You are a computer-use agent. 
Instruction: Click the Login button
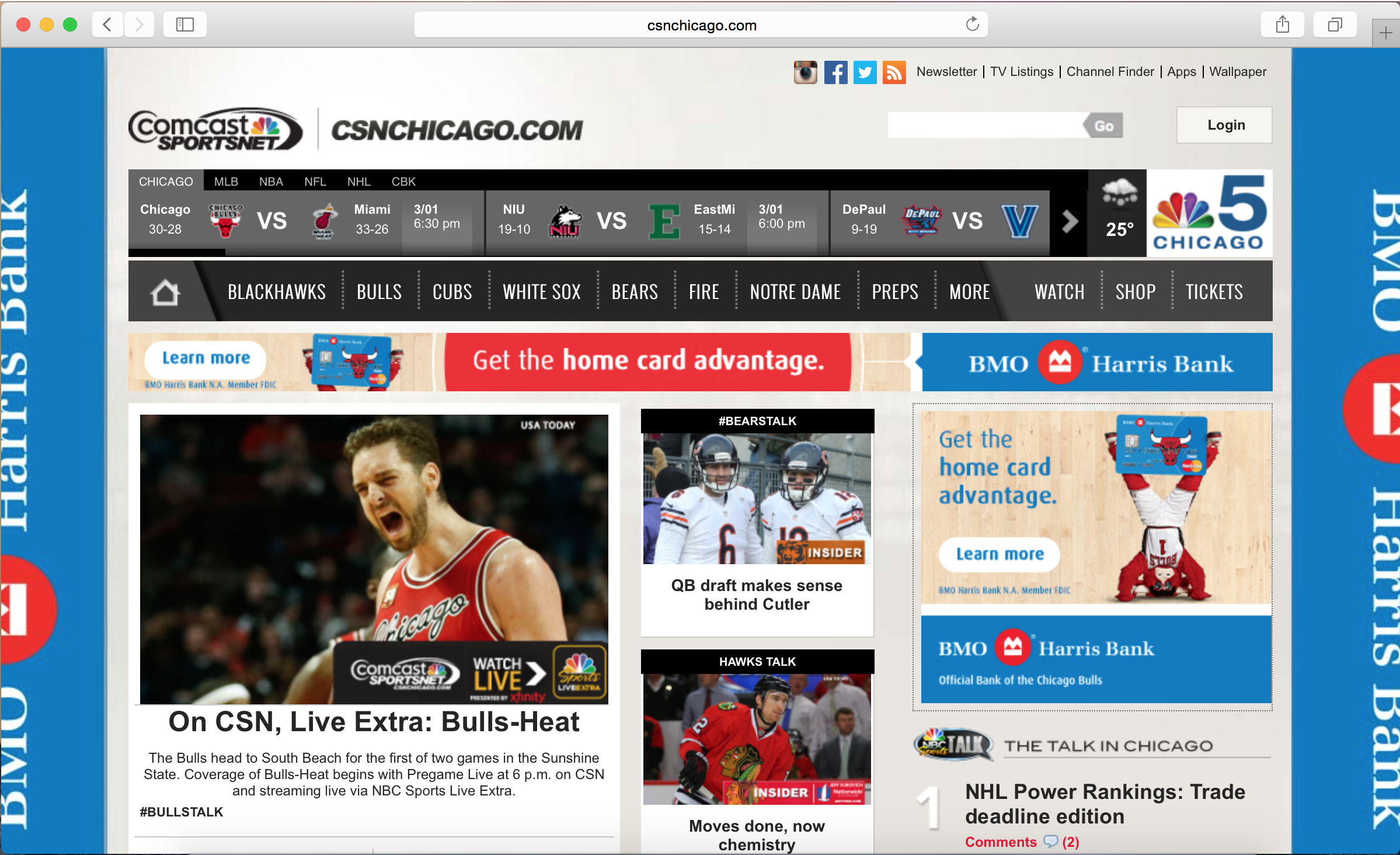(1225, 125)
